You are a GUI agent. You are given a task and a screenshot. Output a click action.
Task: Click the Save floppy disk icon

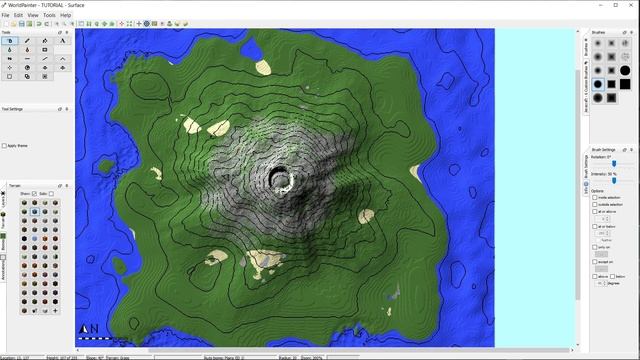22,24
